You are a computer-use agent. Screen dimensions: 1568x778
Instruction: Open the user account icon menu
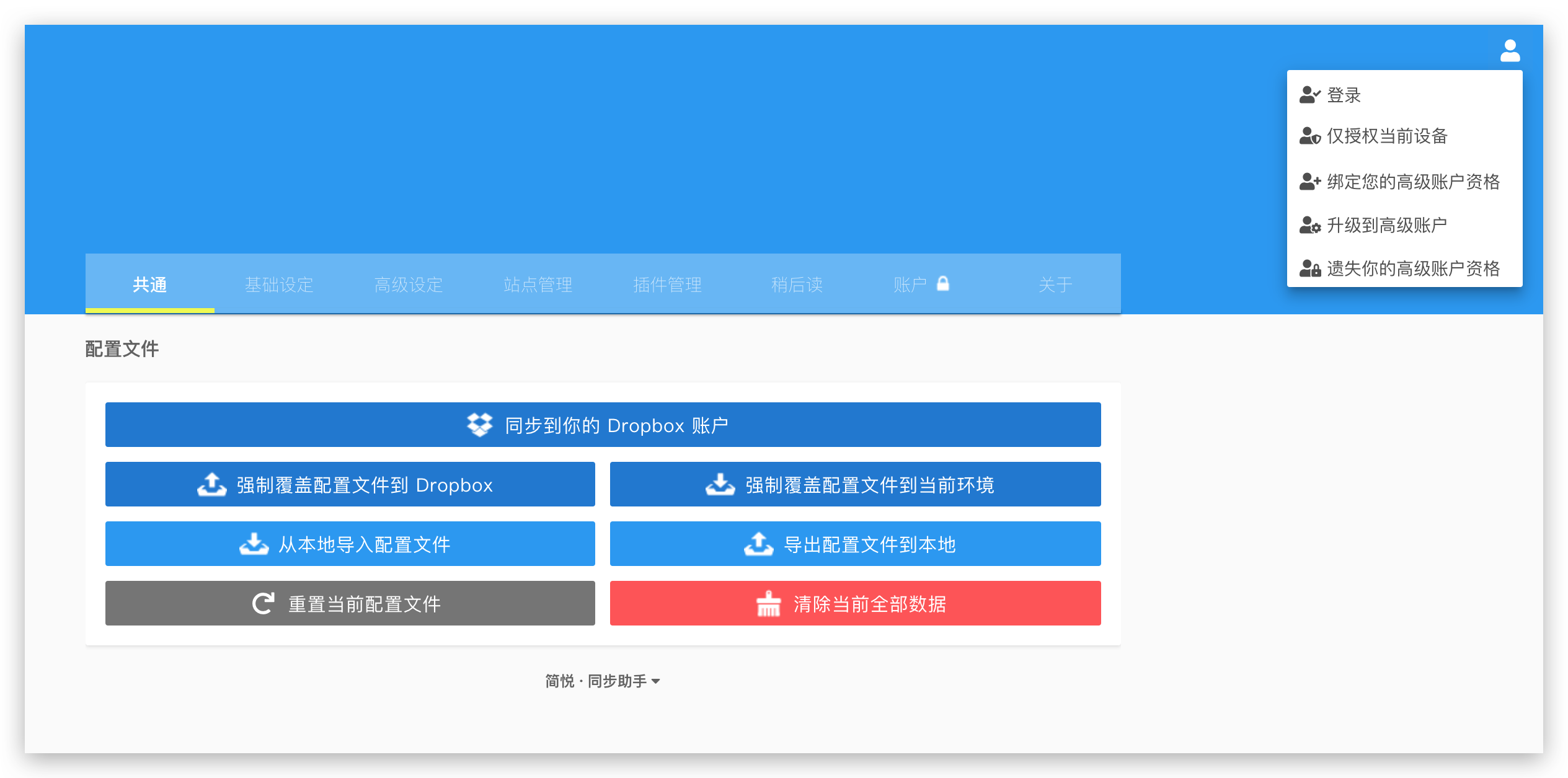pyautogui.click(x=1510, y=51)
